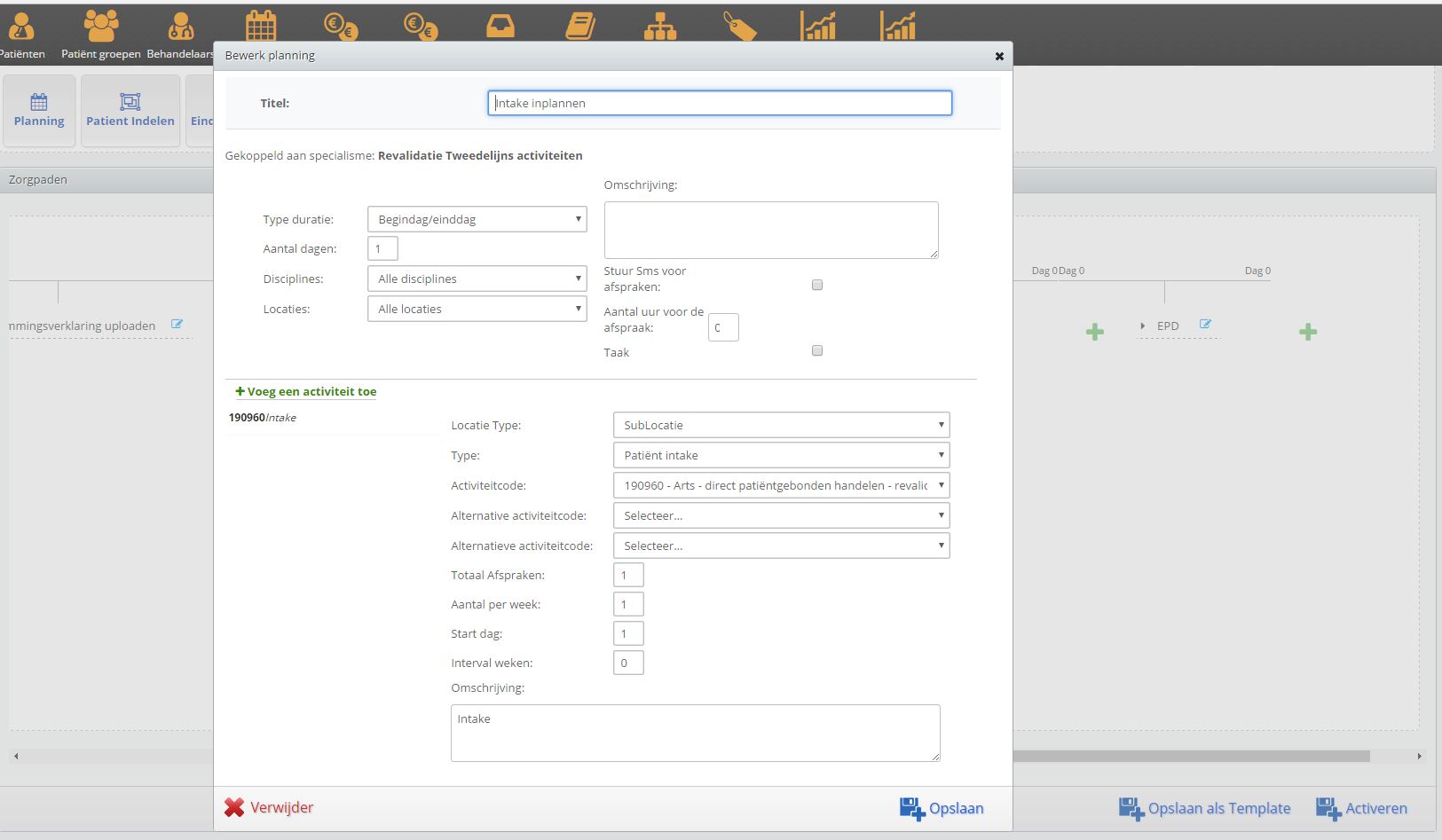Viewport: 1442px width, 840px height.
Task: Click the Verwijder button
Action: [269, 807]
